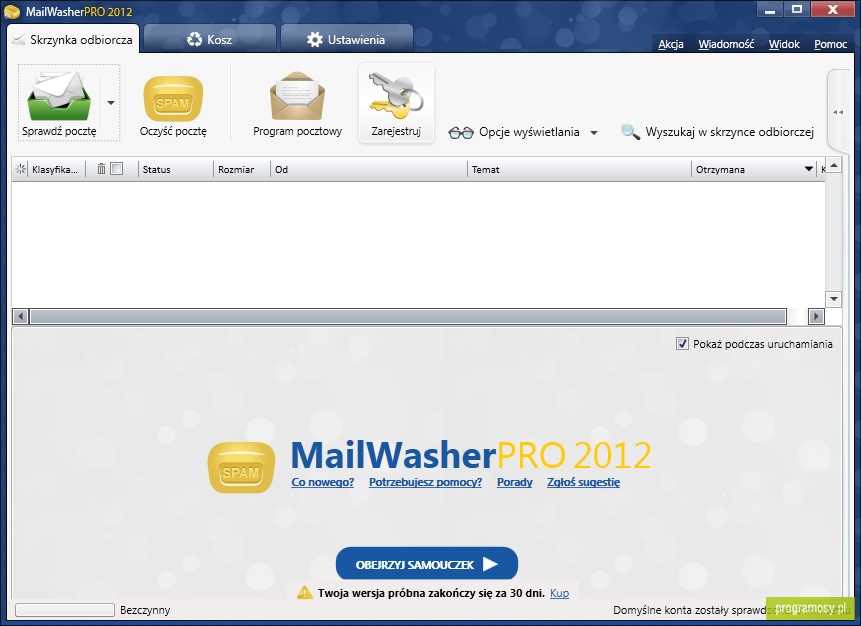Screen dimensions: 861x626
Task: Click the glasses icon for Opcje wyświetlania
Action: tap(461, 132)
